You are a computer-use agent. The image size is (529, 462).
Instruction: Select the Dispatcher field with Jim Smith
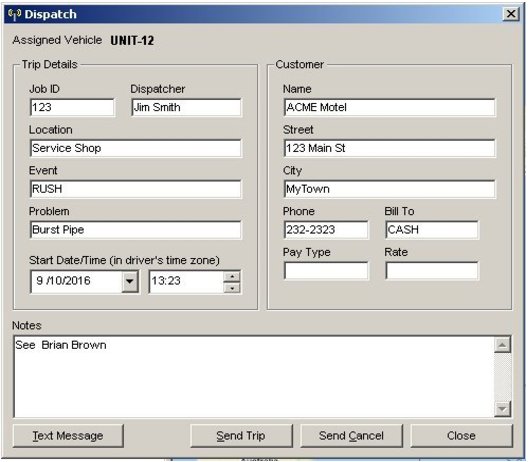[186, 108]
